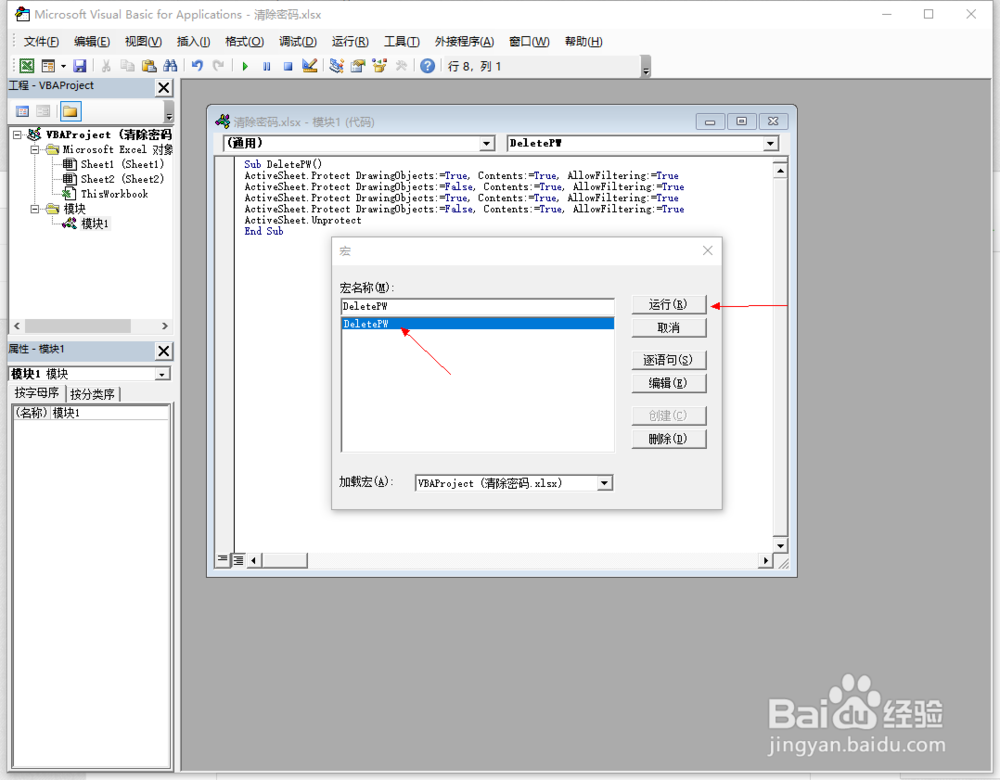The image size is (1000, 780).
Task: Close the 属性 - 模块1 panel
Action: point(164,351)
